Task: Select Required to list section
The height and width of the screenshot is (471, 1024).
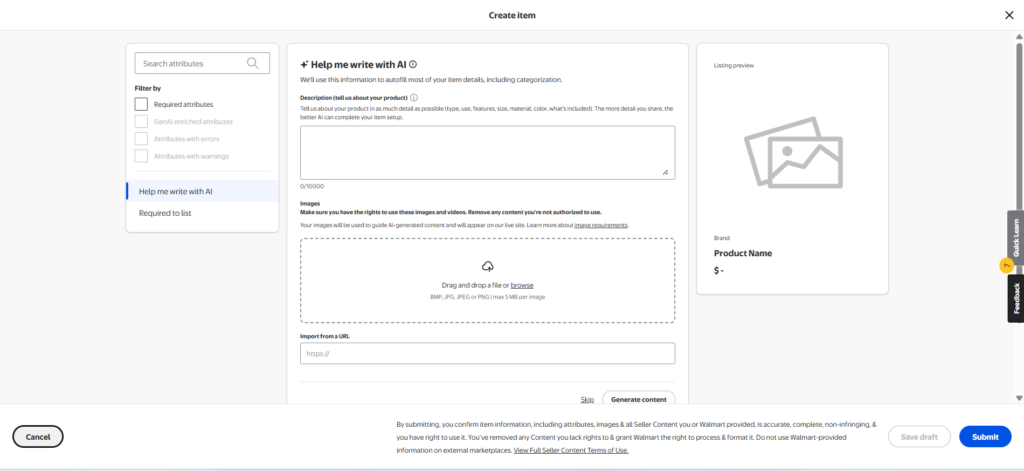Action: pos(202,213)
